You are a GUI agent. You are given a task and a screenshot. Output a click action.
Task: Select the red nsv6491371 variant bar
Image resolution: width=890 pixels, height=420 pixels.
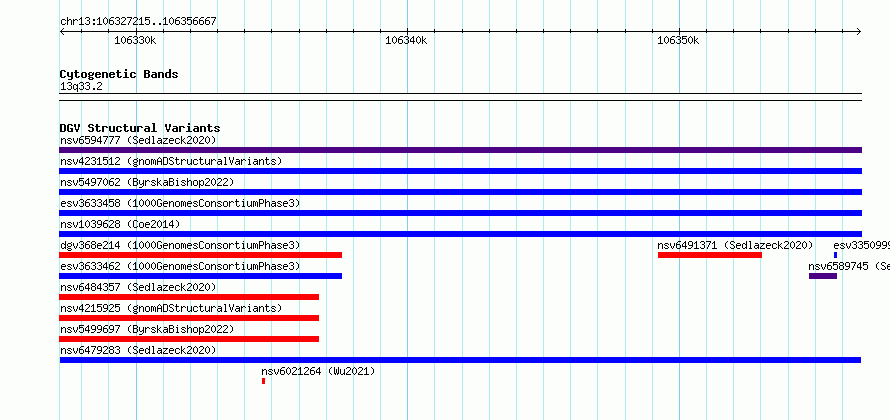click(710, 255)
